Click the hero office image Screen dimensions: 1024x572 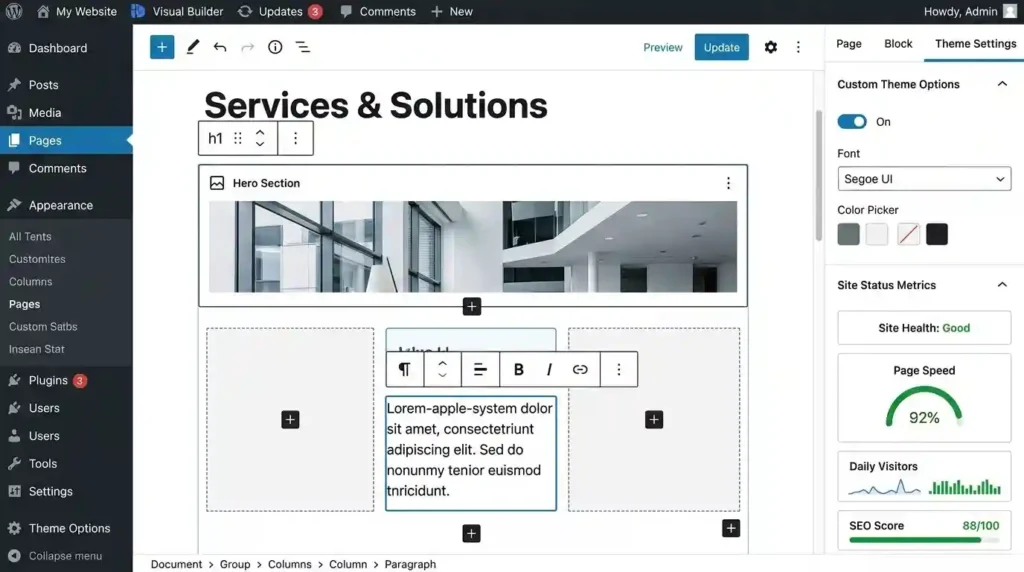473,247
